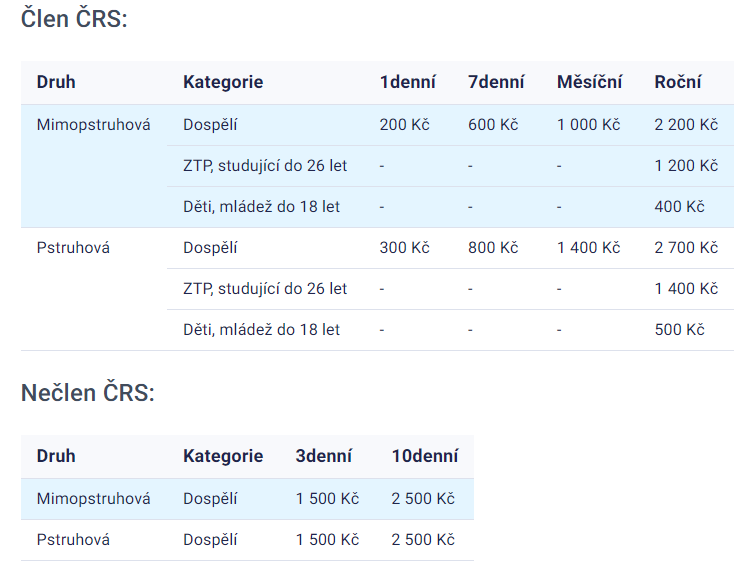Select the "3denní" column header
741x571 pixels.
pyautogui.click(x=324, y=456)
